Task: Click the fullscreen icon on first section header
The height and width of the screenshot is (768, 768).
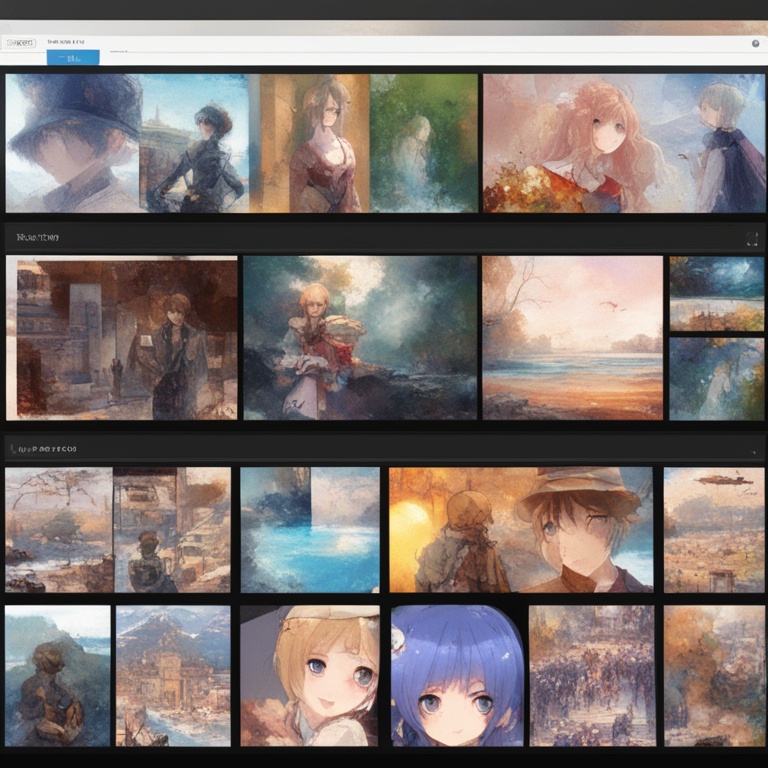Action: [751, 239]
